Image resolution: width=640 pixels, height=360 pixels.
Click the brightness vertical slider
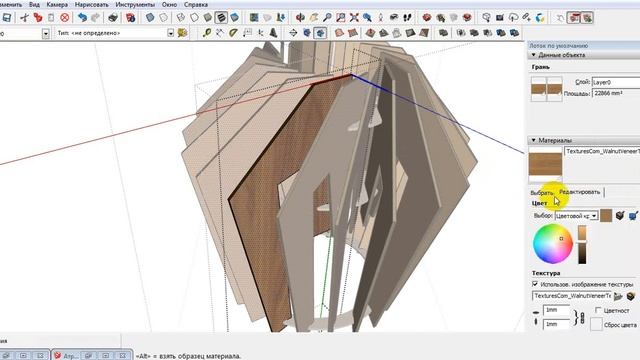coord(582,244)
